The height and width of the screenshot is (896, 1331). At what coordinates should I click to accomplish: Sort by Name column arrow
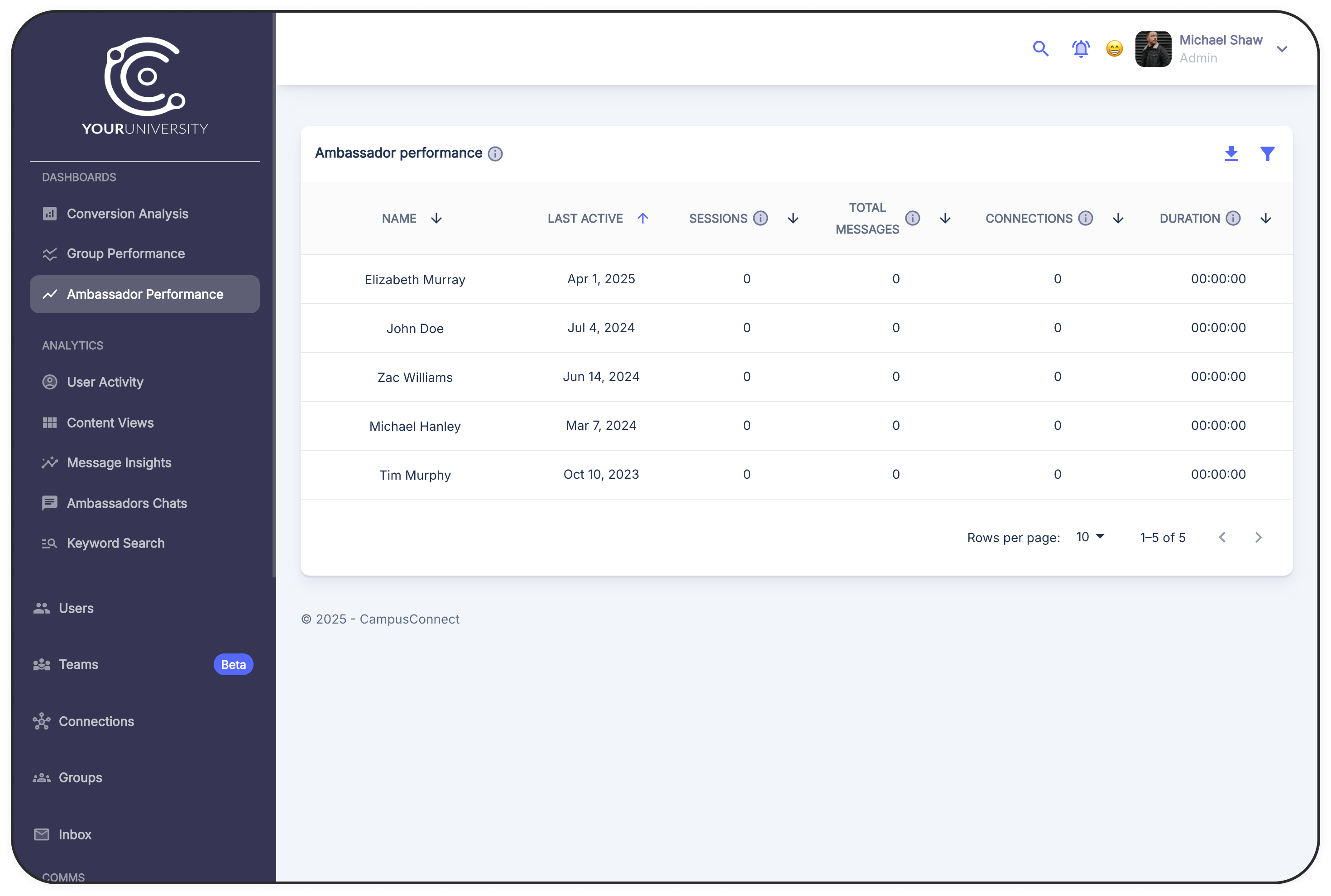436,218
